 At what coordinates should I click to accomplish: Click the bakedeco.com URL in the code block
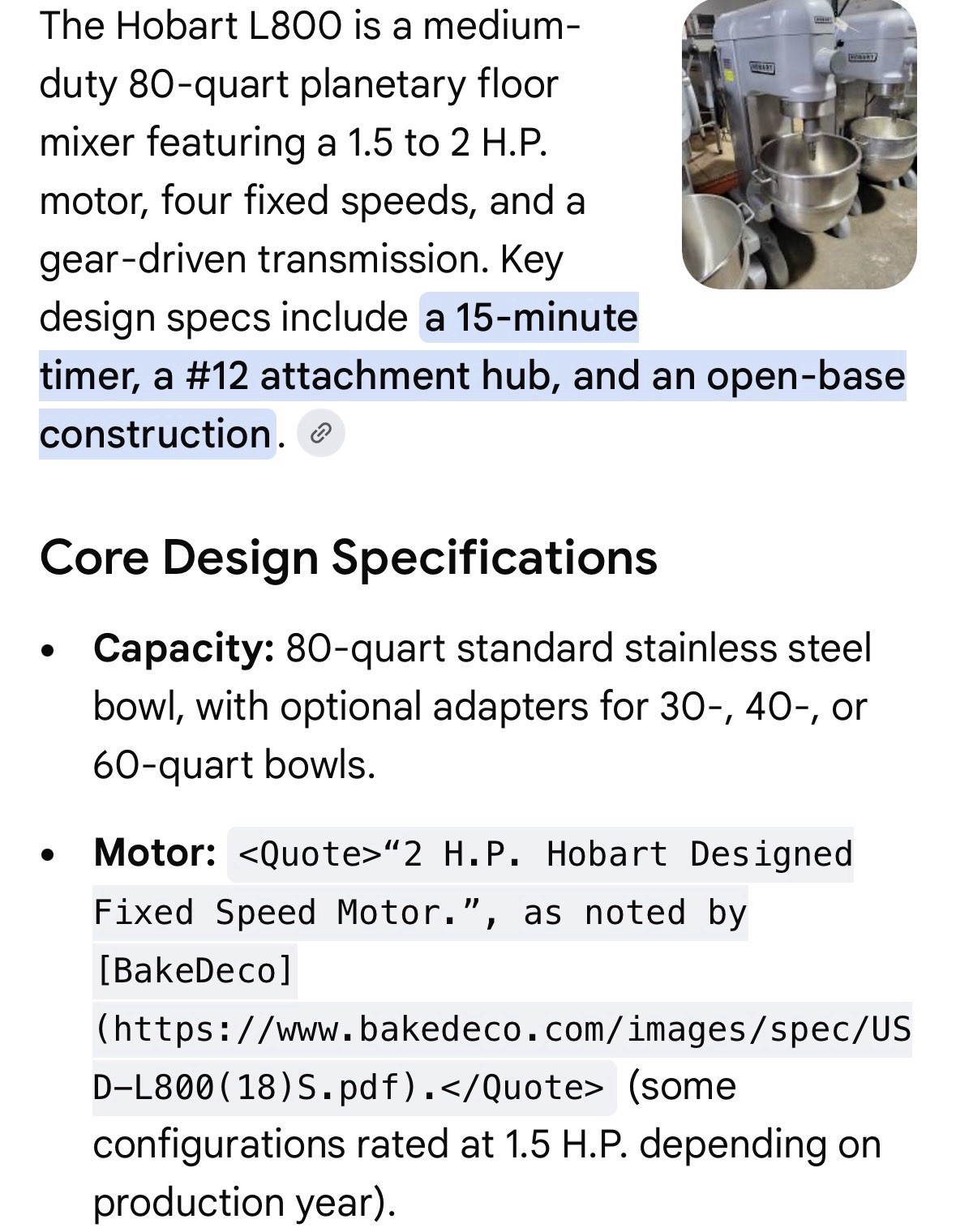503,1058
